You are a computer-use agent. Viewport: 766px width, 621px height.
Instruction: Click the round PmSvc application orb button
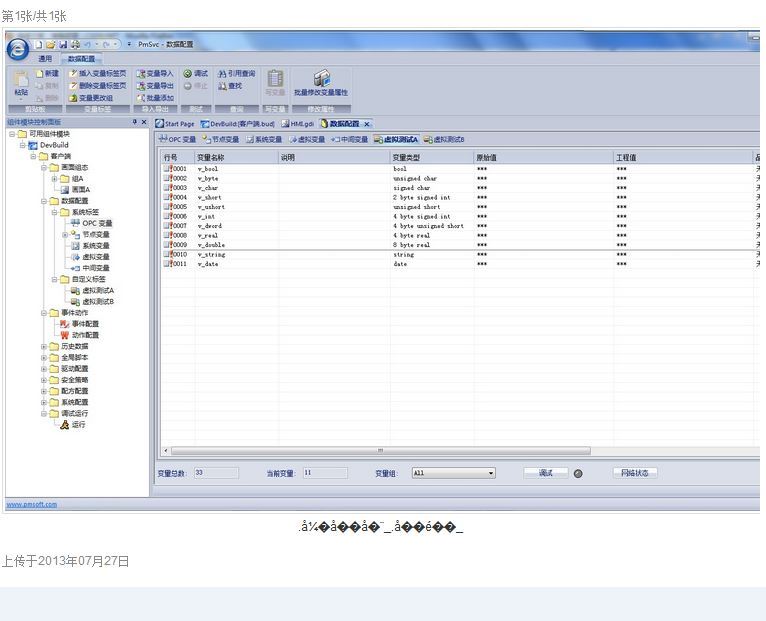[18, 49]
